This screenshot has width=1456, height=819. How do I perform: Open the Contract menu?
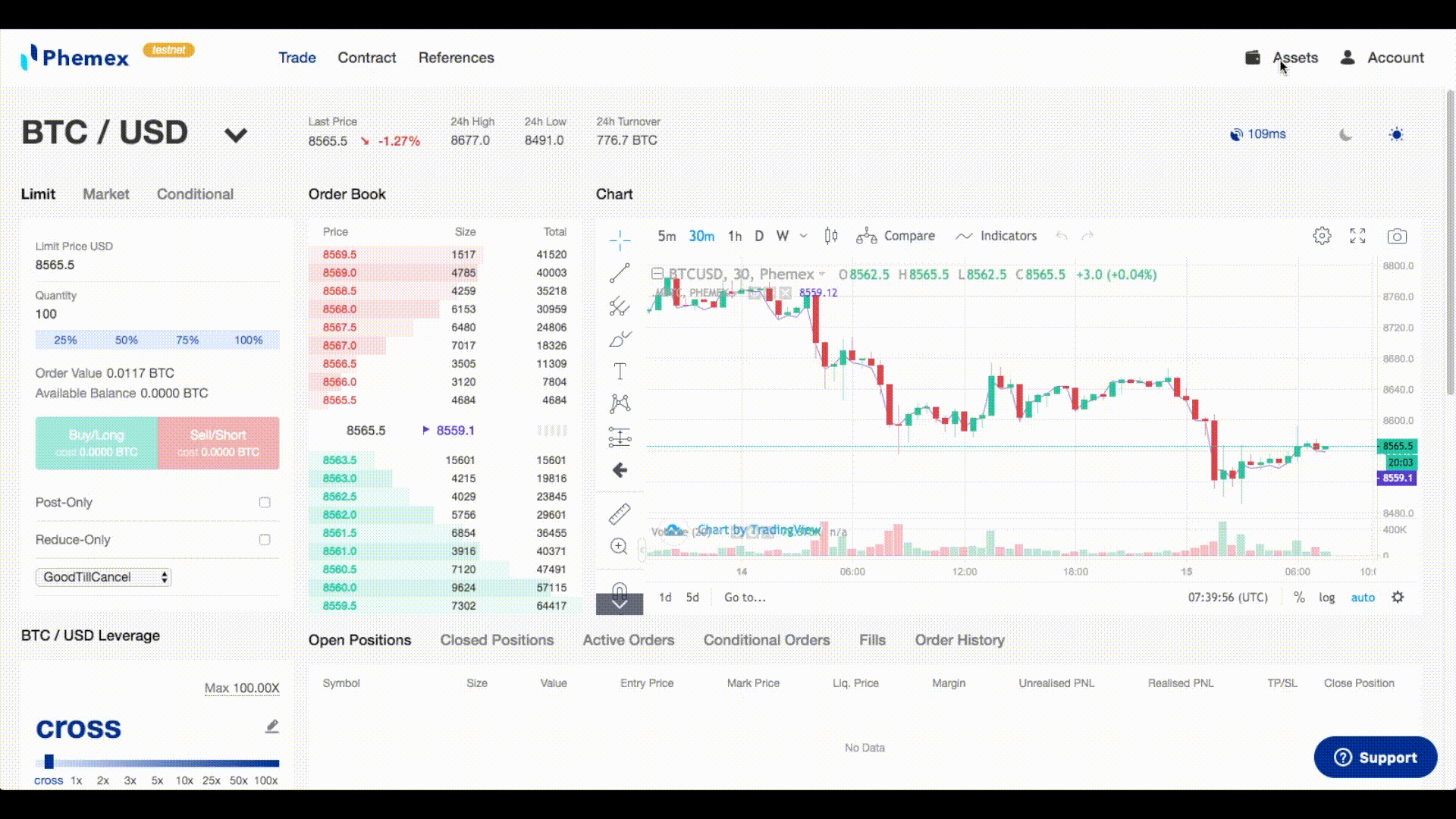click(367, 58)
